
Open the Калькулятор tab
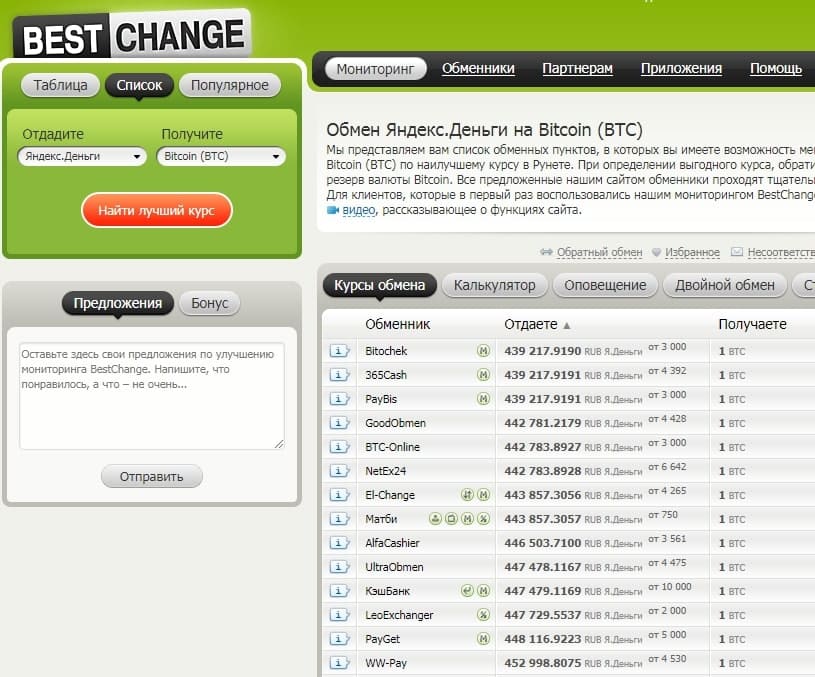pyautogui.click(x=494, y=285)
